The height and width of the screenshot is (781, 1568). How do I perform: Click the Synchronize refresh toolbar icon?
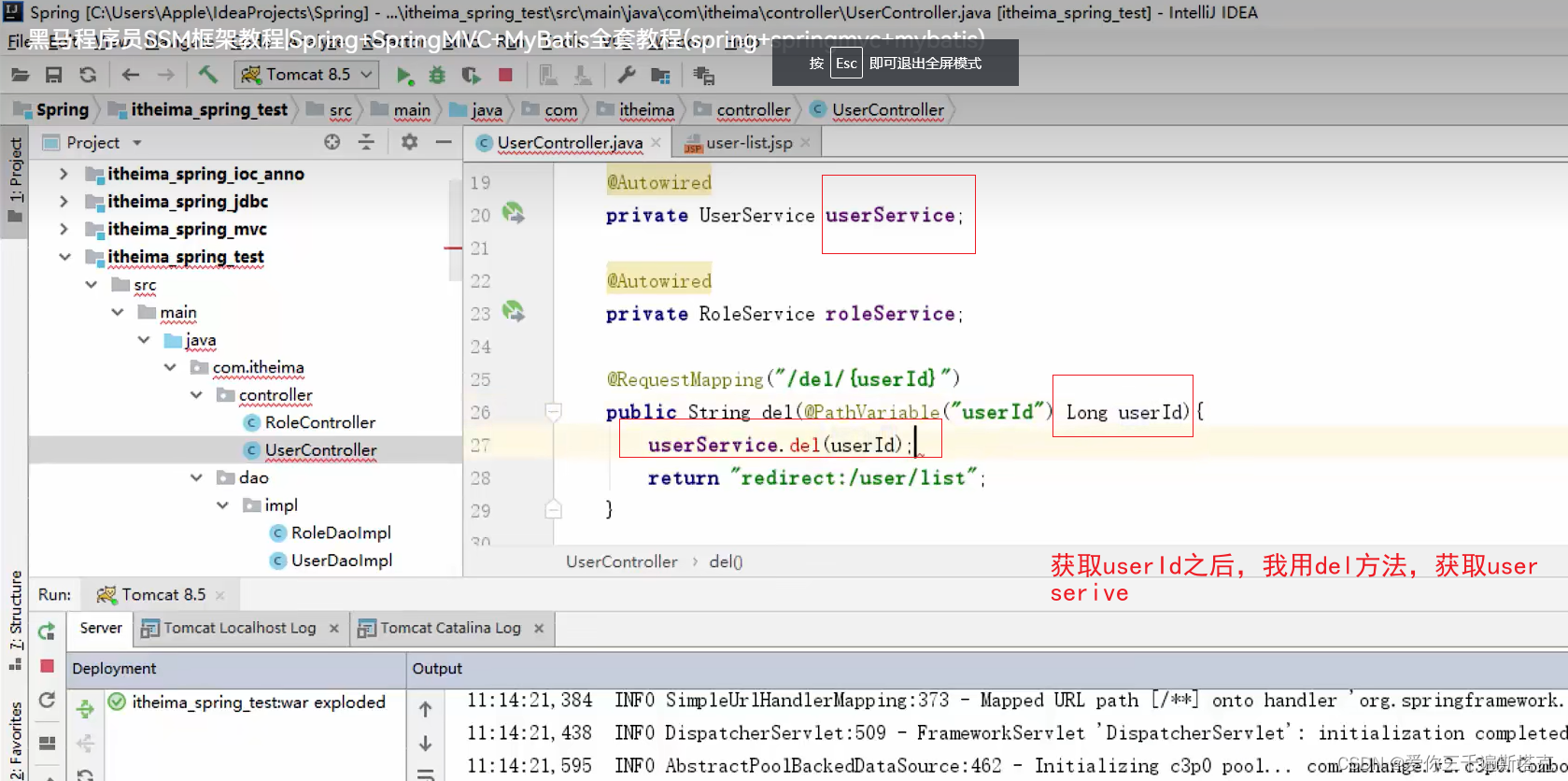[x=88, y=75]
